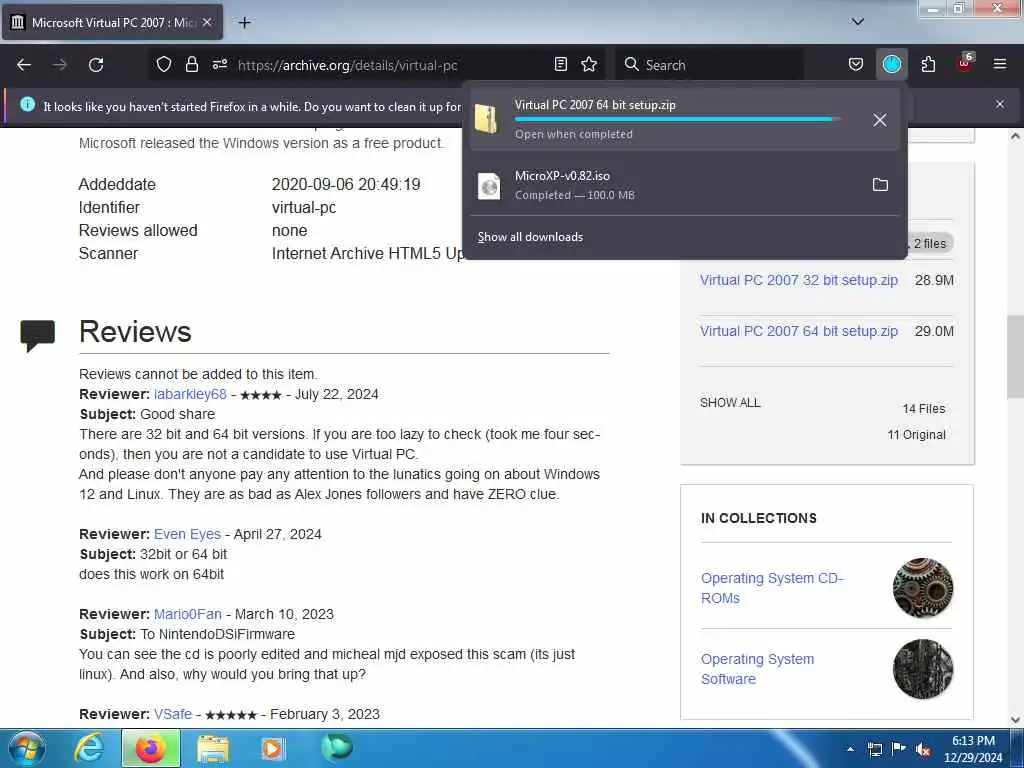The height and width of the screenshot is (768, 1024).
Task: Open the 2 files badge
Action: coord(929,244)
